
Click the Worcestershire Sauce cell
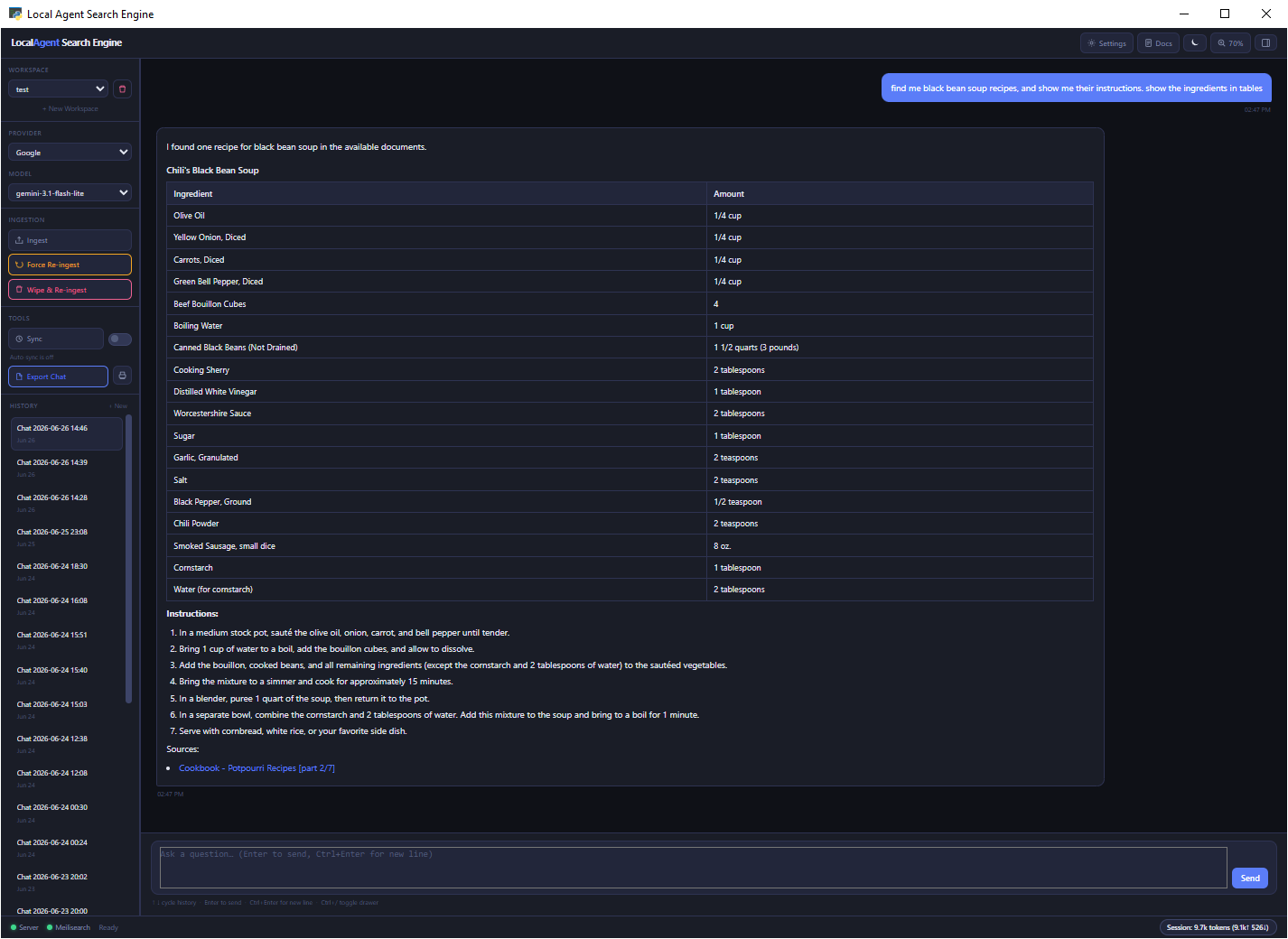click(436, 414)
